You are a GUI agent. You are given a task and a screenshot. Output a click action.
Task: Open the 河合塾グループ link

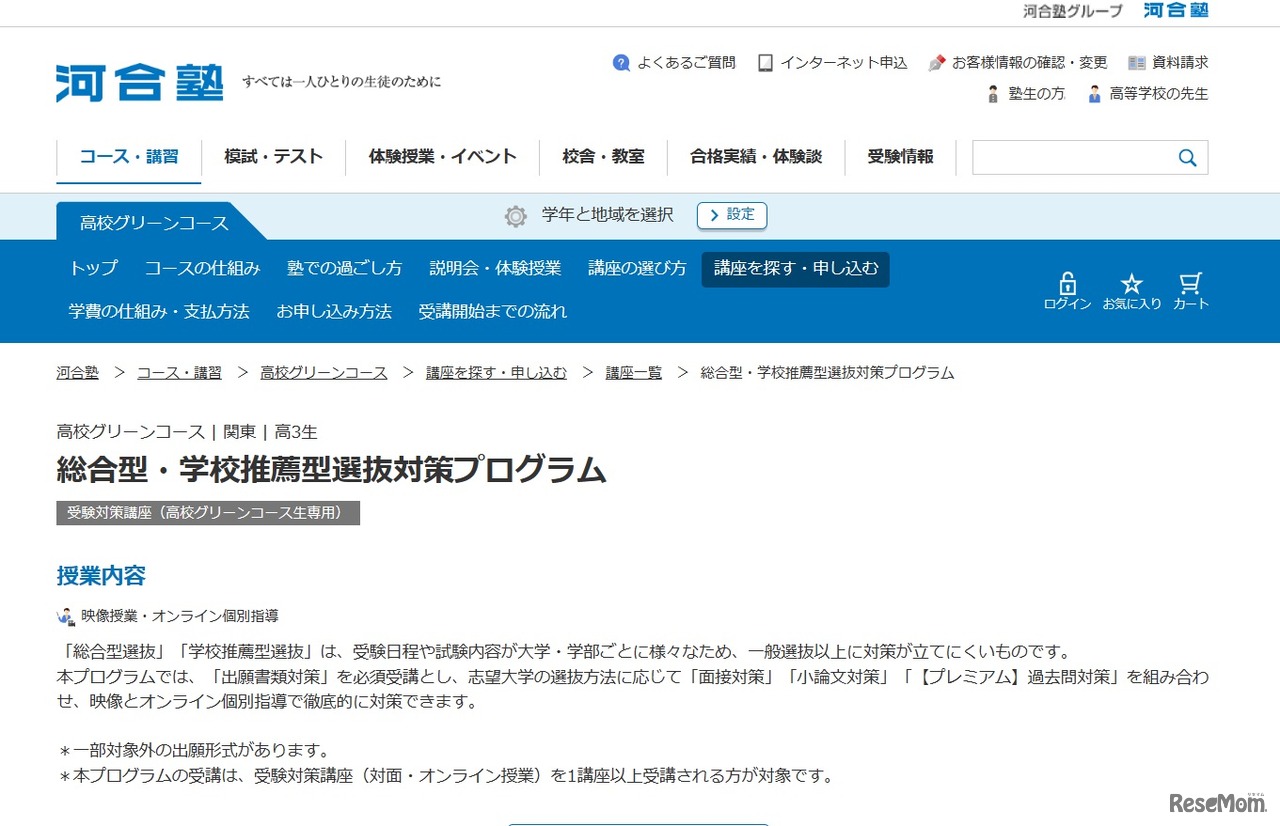click(x=1073, y=11)
